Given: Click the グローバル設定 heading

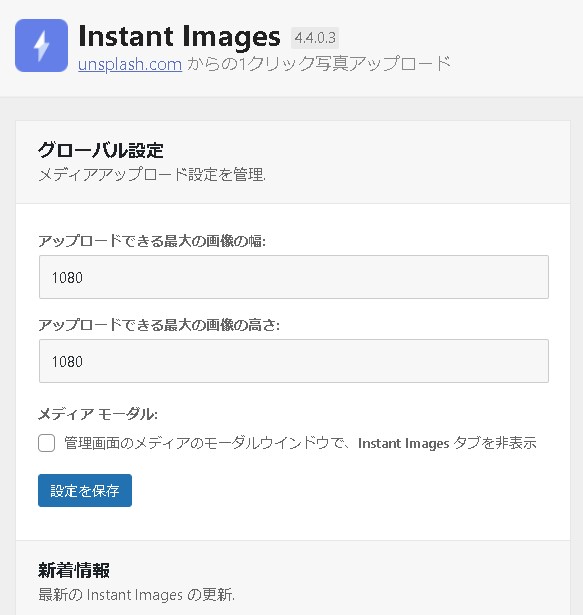Looking at the screenshot, I should pos(100,150).
